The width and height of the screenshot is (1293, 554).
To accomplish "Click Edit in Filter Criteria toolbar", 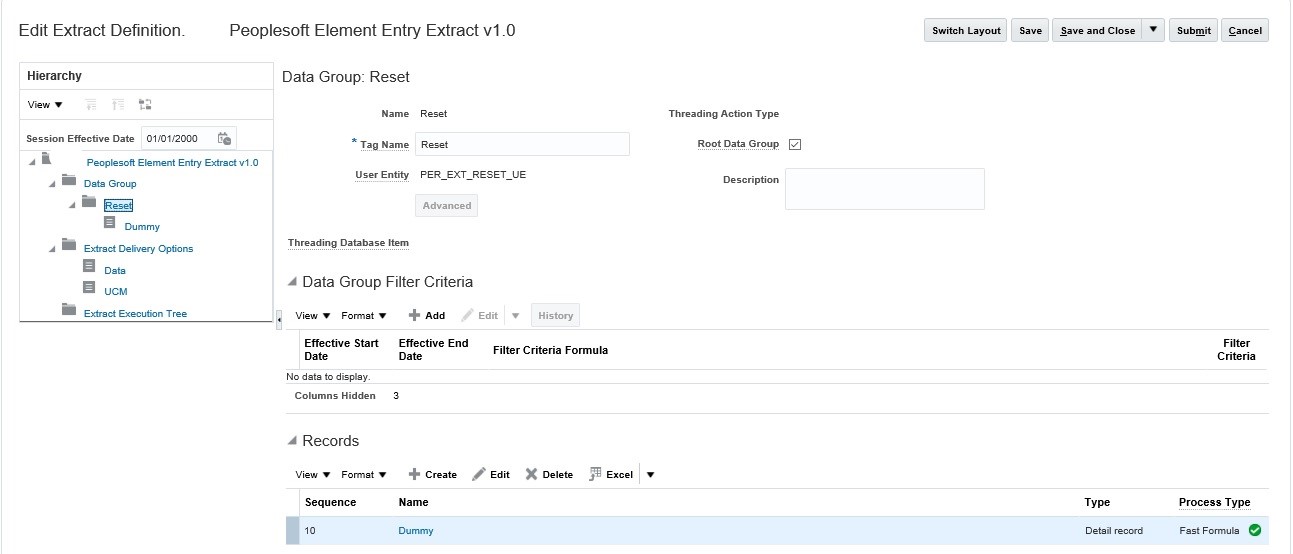I will click(479, 316).
